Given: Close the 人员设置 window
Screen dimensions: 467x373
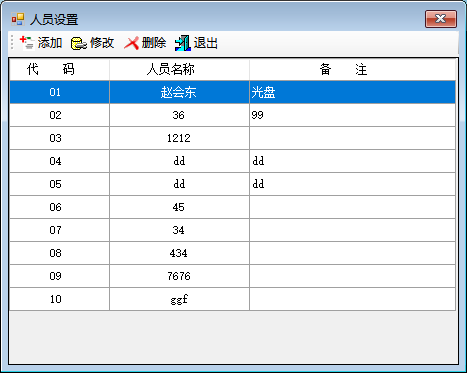Looking at the screenshot, I should coord(441,19).
